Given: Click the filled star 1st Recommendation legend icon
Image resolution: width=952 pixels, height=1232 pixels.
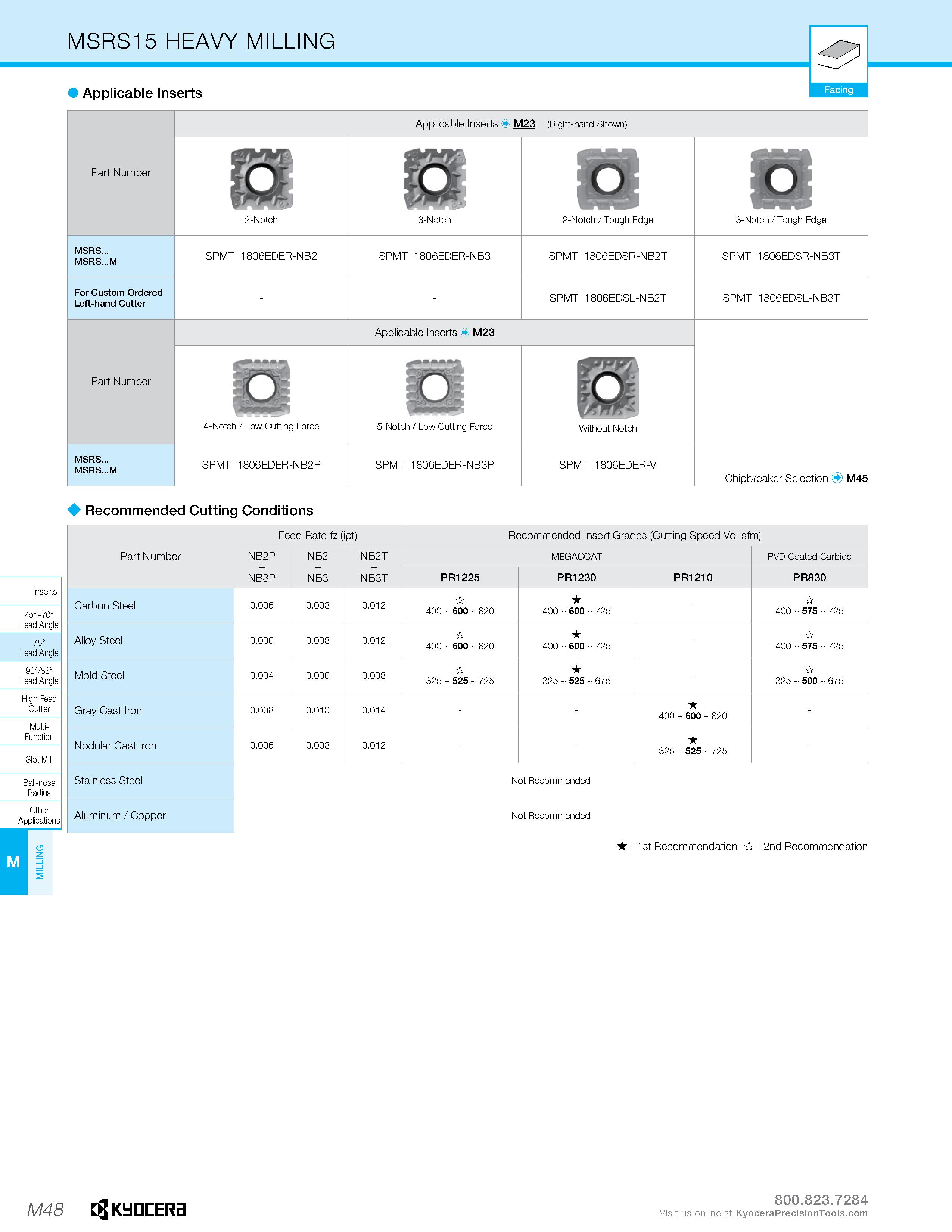Looking at the screenshot, I should click(x=622, y=846).
